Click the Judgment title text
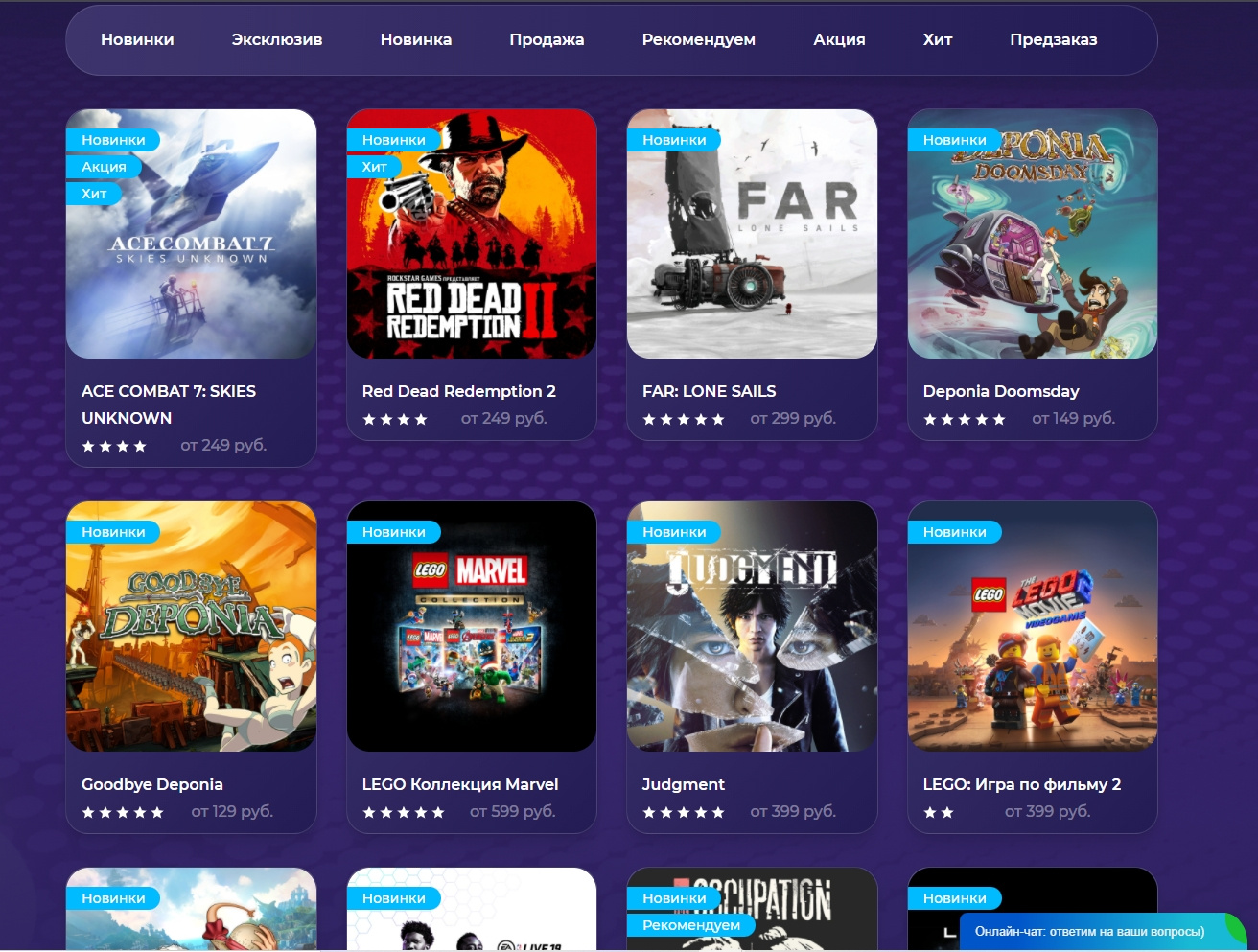 [684, 784]
